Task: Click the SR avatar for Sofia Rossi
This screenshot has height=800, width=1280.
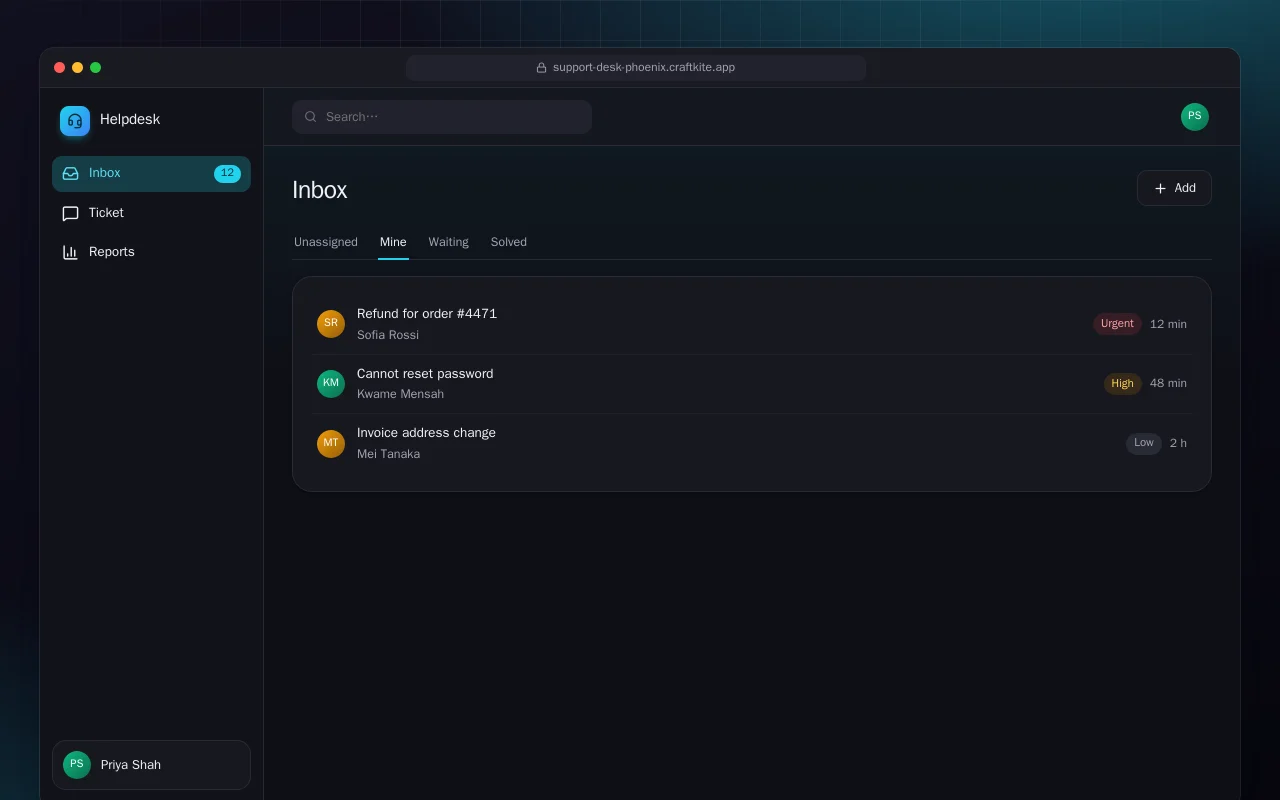Action: 331,324
